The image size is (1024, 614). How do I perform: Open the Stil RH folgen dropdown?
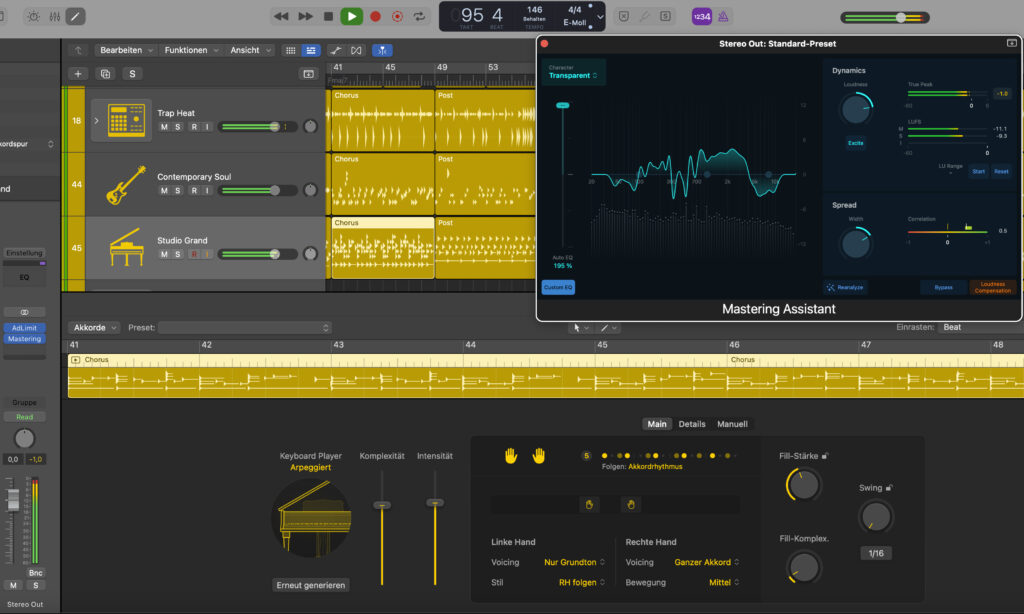point(582,583)
